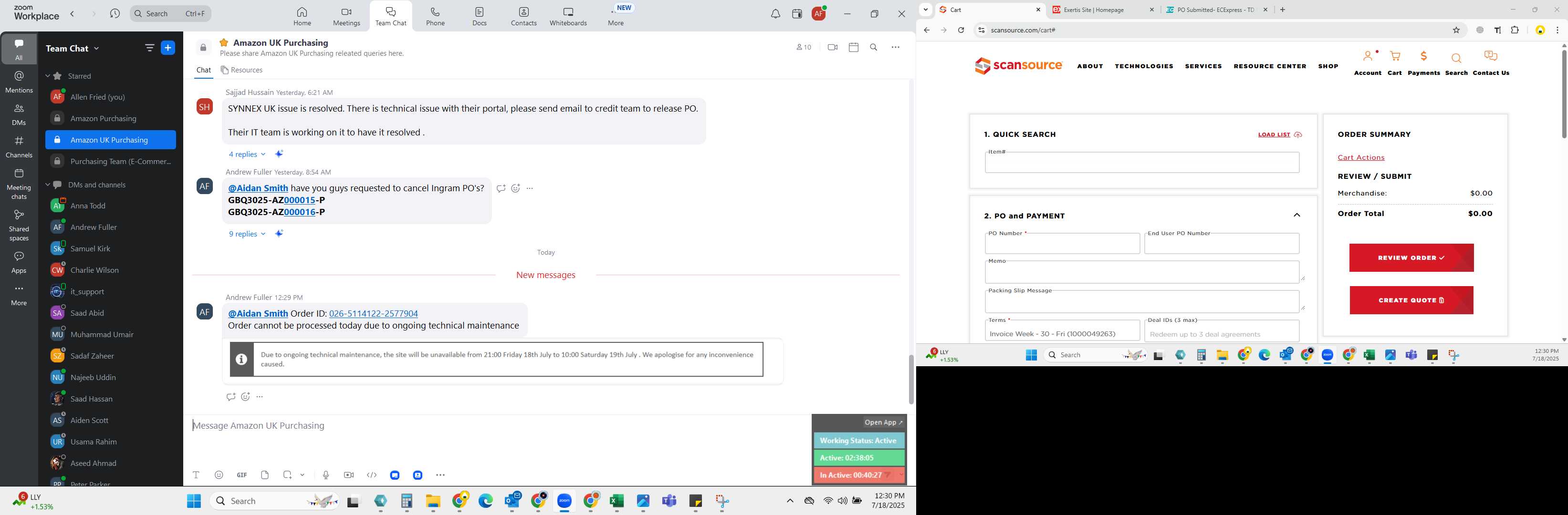
Task: Attach a file in the message composer
Action: tap(265, 475)
